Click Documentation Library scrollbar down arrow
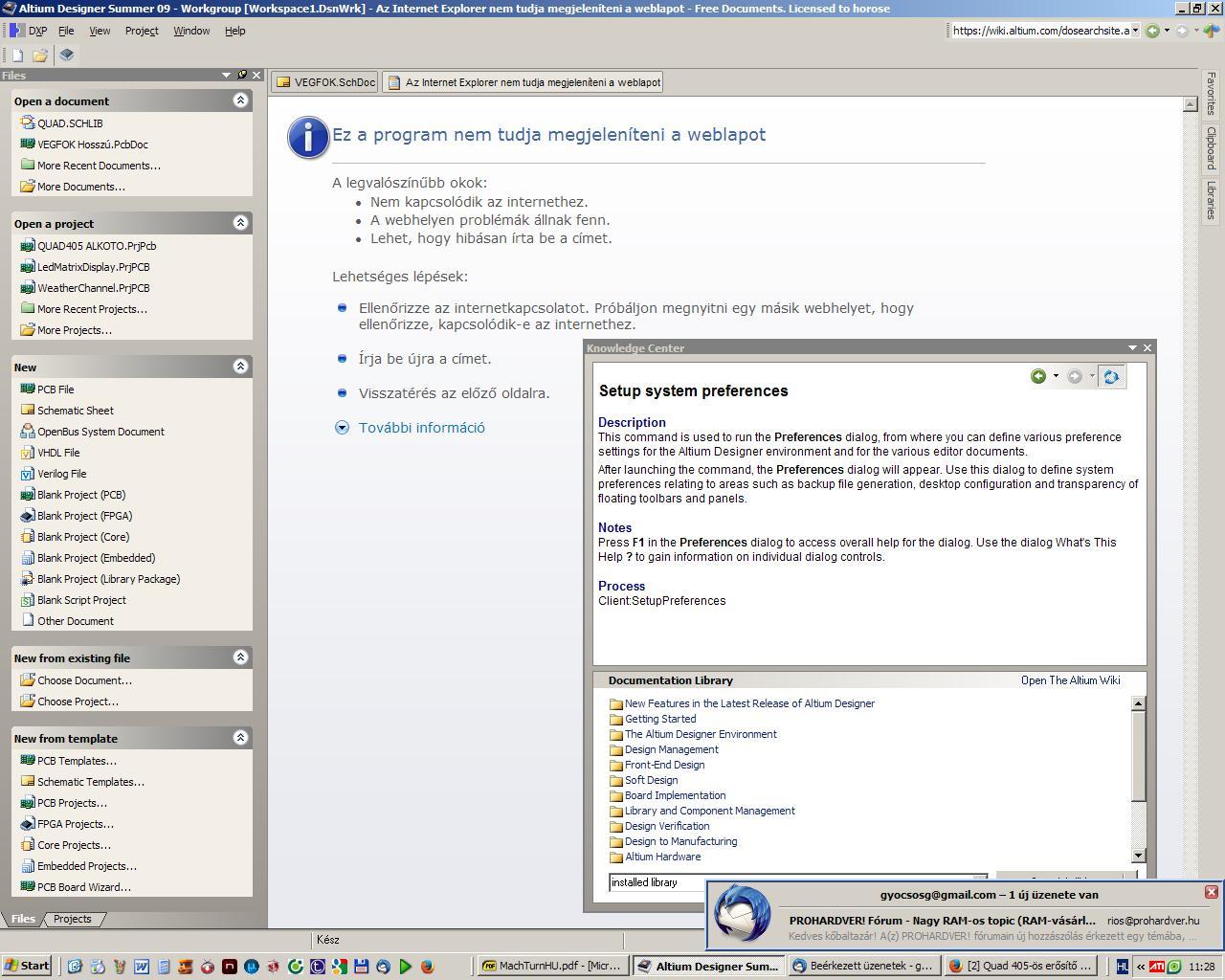Screen dimensions: 1225x980 (x=1138, y=856)
